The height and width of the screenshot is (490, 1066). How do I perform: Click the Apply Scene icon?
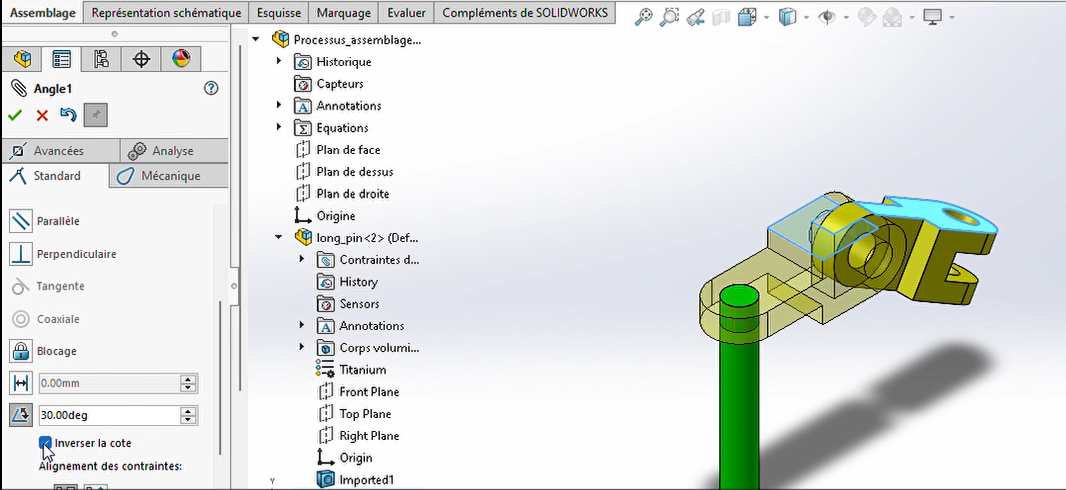click(x=892, y=18)
